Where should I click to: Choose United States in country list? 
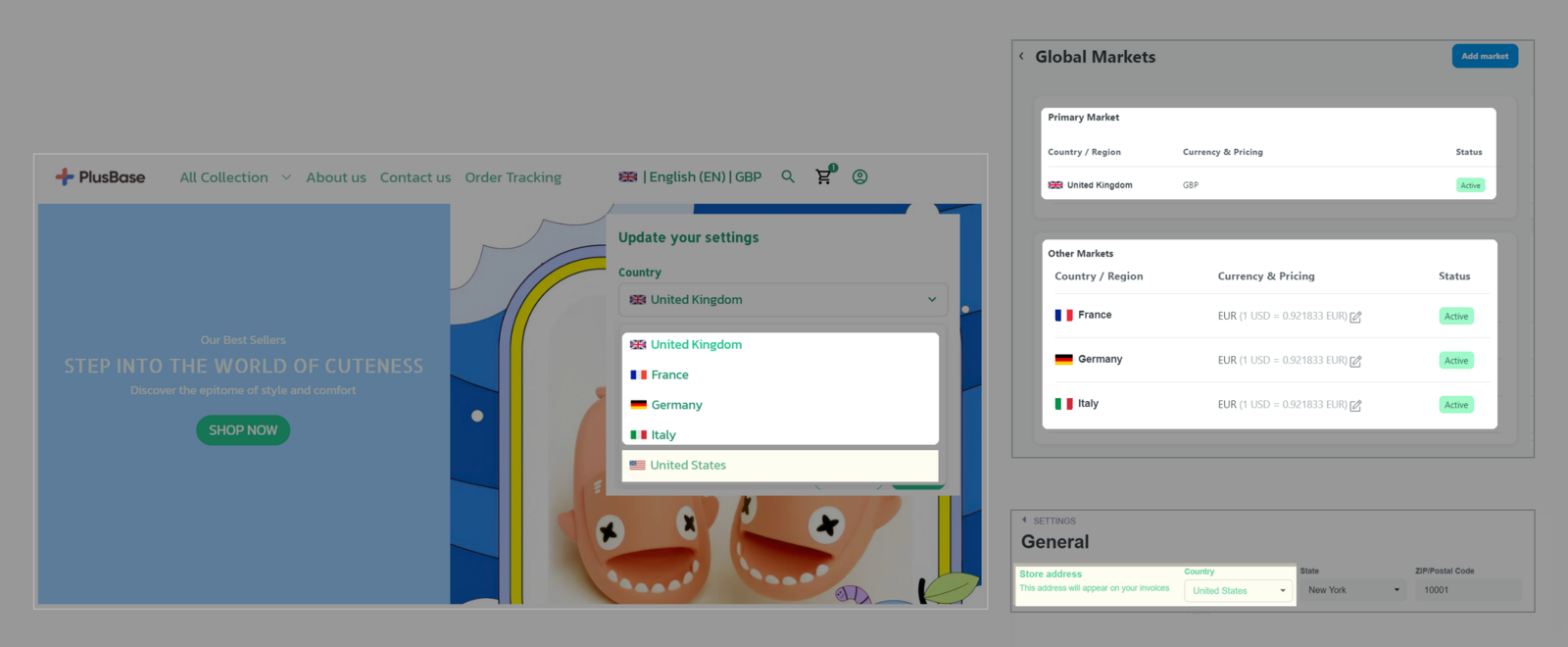(x=688, y=466)
